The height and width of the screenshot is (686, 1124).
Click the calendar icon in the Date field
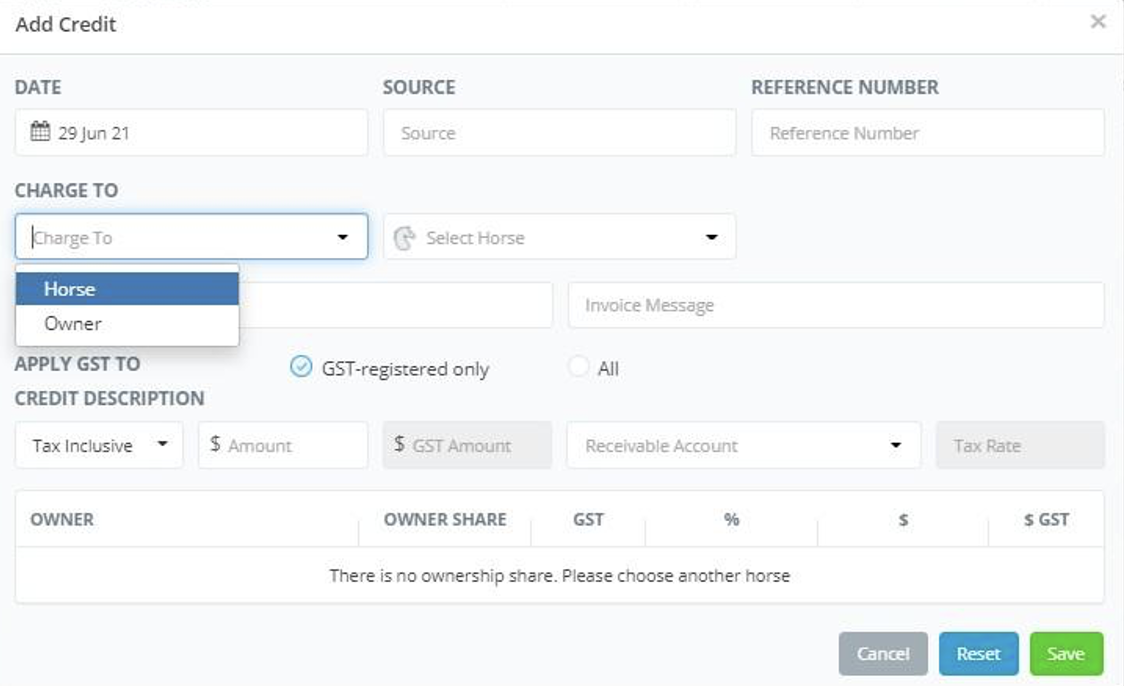tap(40, 132)
